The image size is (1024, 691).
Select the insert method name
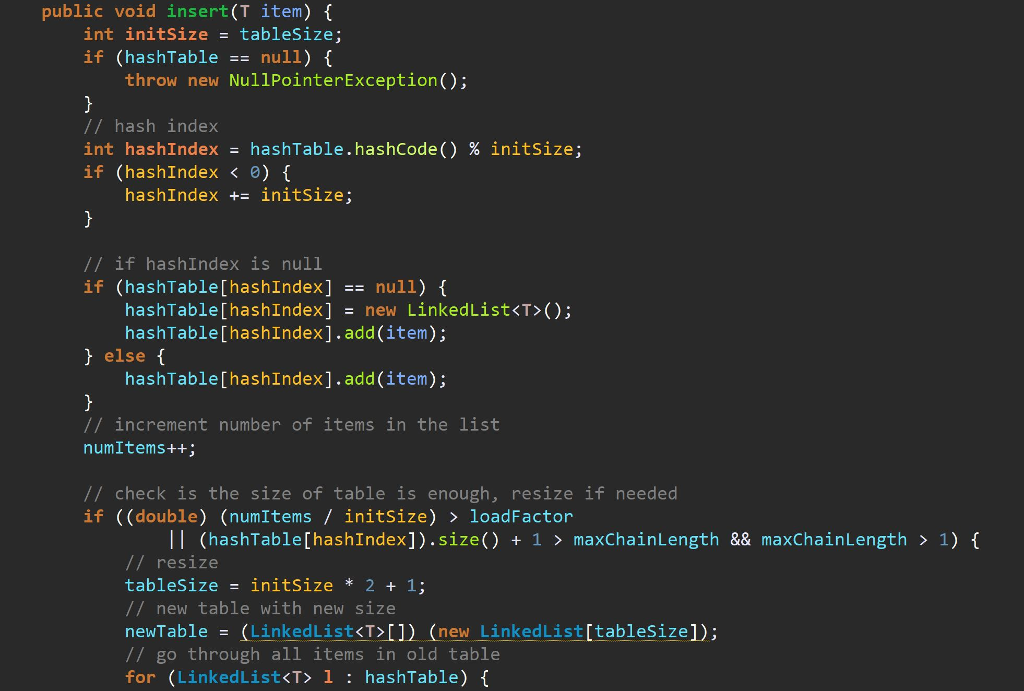point(196,11)
